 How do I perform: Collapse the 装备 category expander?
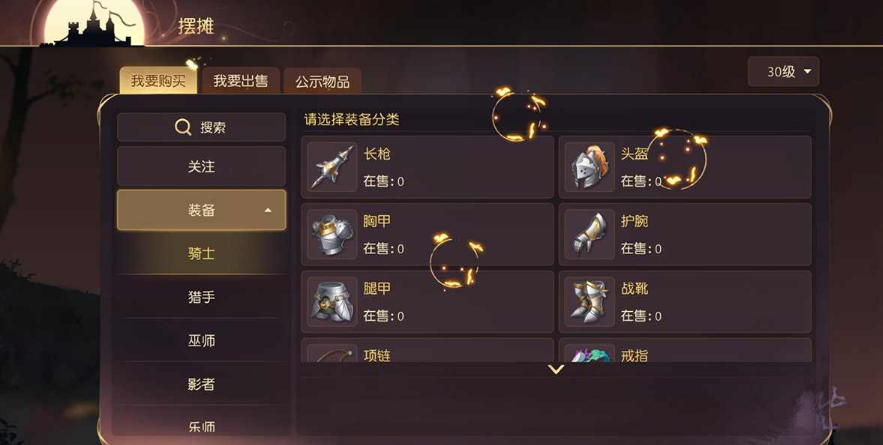point(268,210)
